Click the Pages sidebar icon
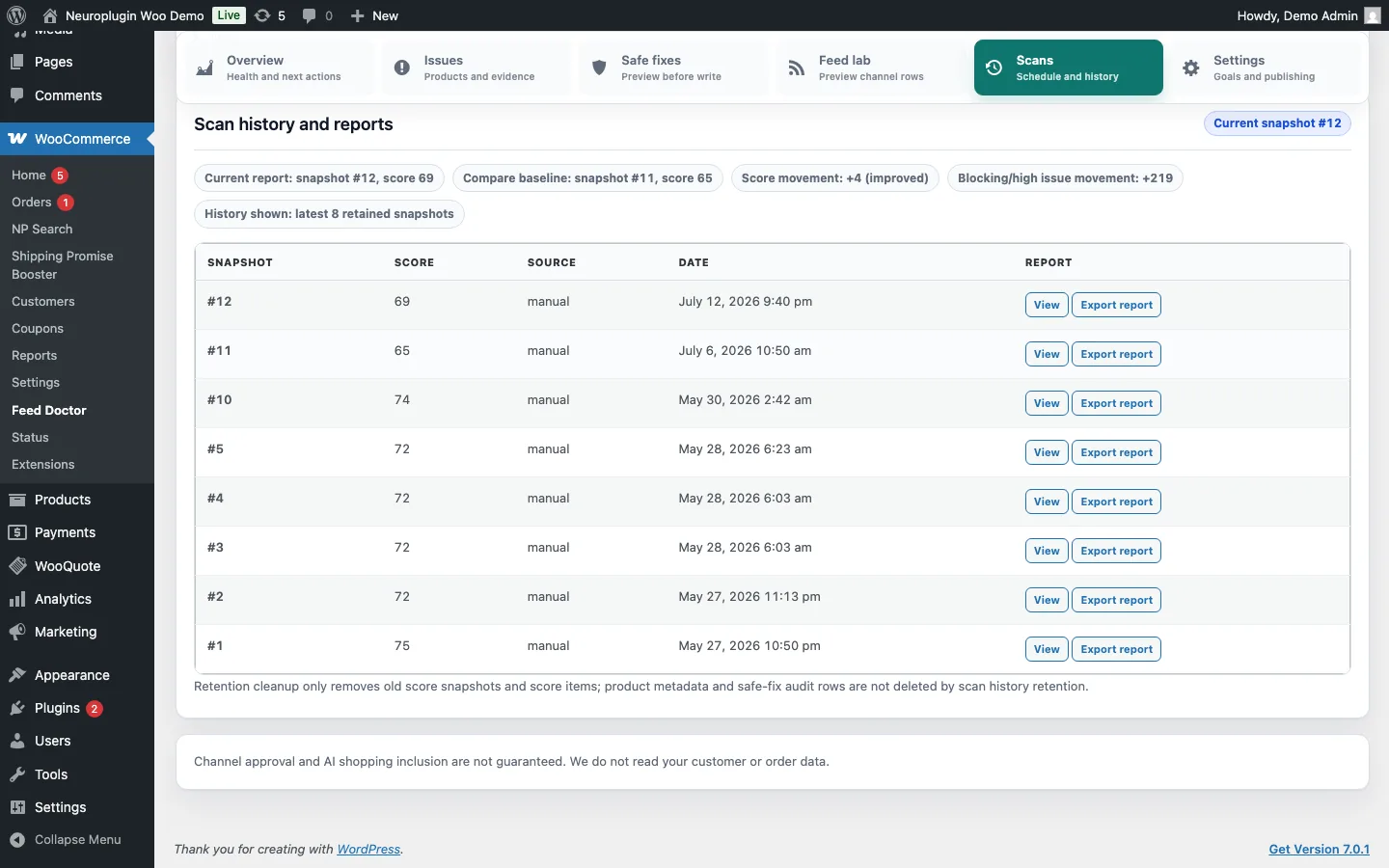Image resolution: width=1389 pixels, height=868 pixels. point(17,62)
